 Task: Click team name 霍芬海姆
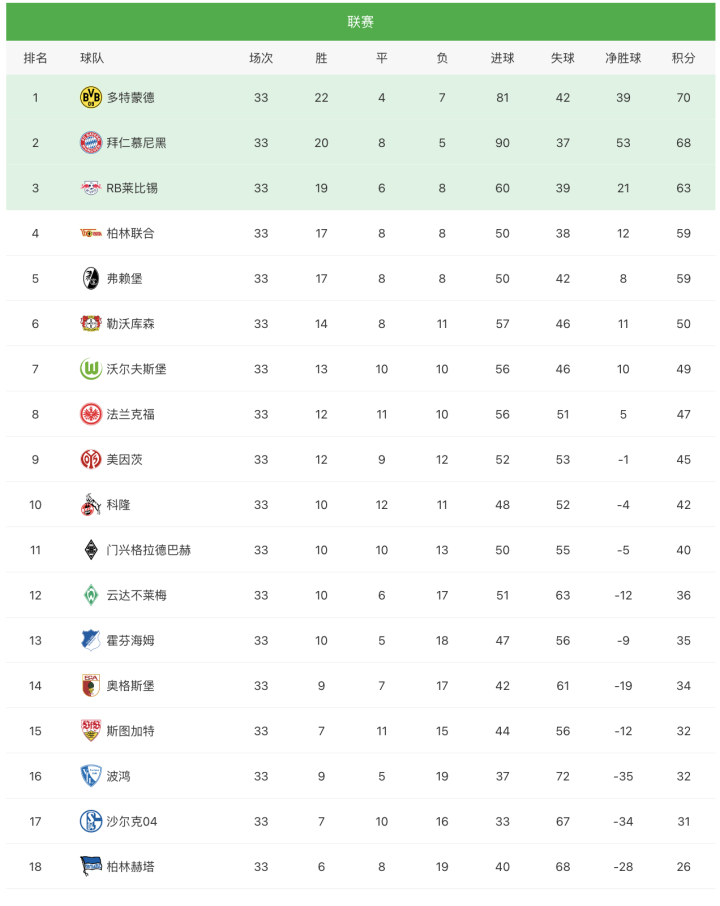click(131, 640)
